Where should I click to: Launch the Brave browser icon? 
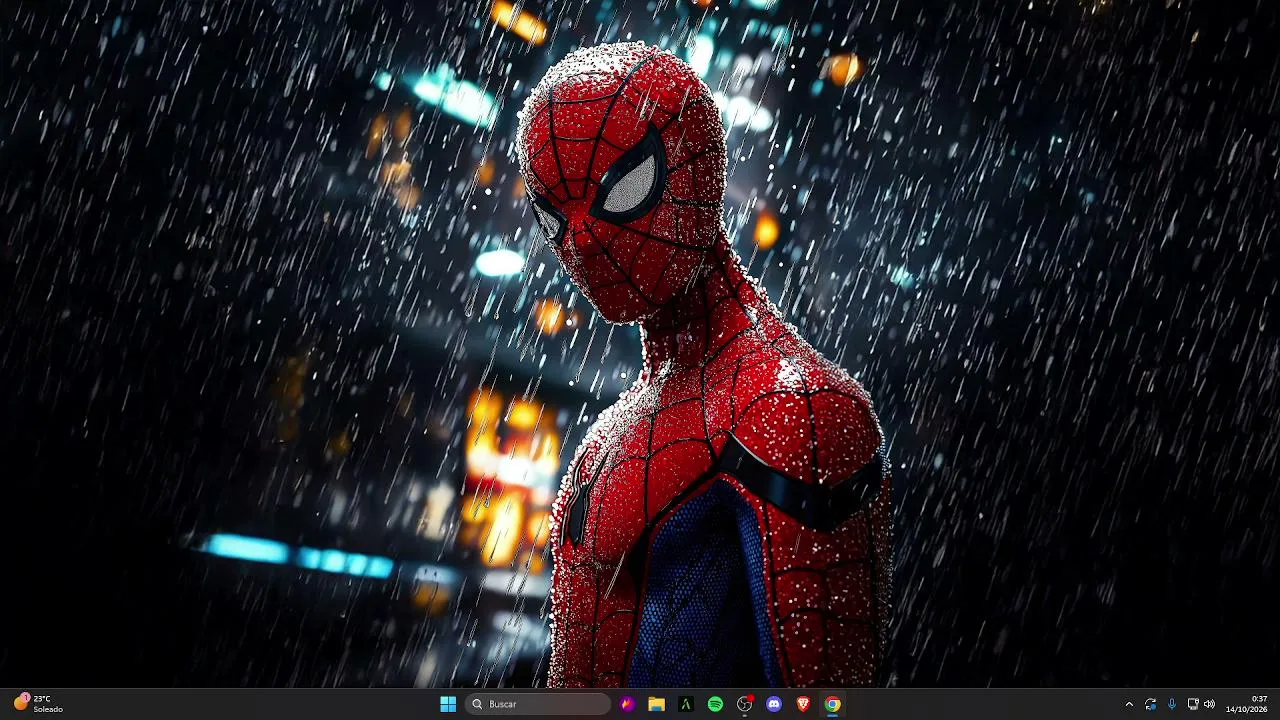[803, 704]
